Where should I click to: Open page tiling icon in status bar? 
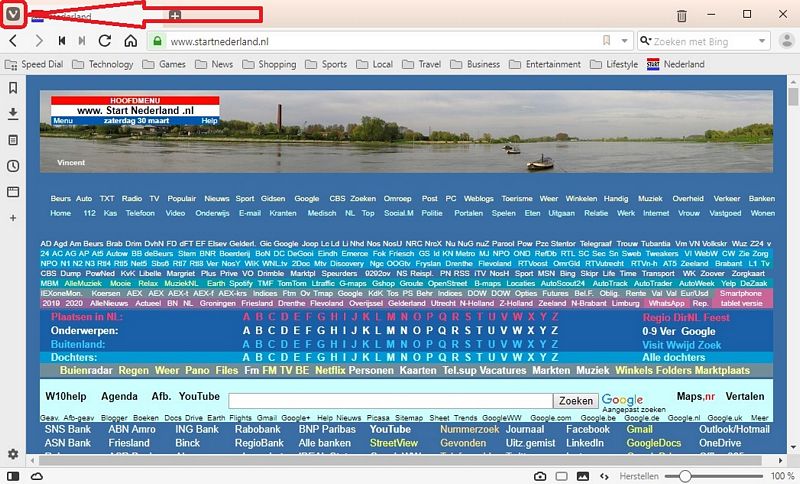[561, 476]
